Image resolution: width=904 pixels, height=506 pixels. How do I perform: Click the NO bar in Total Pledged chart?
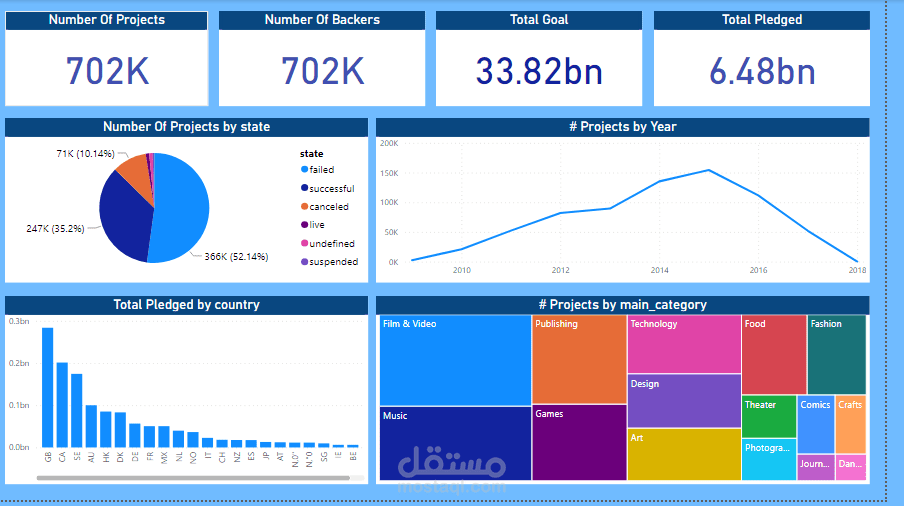point(193,440)
